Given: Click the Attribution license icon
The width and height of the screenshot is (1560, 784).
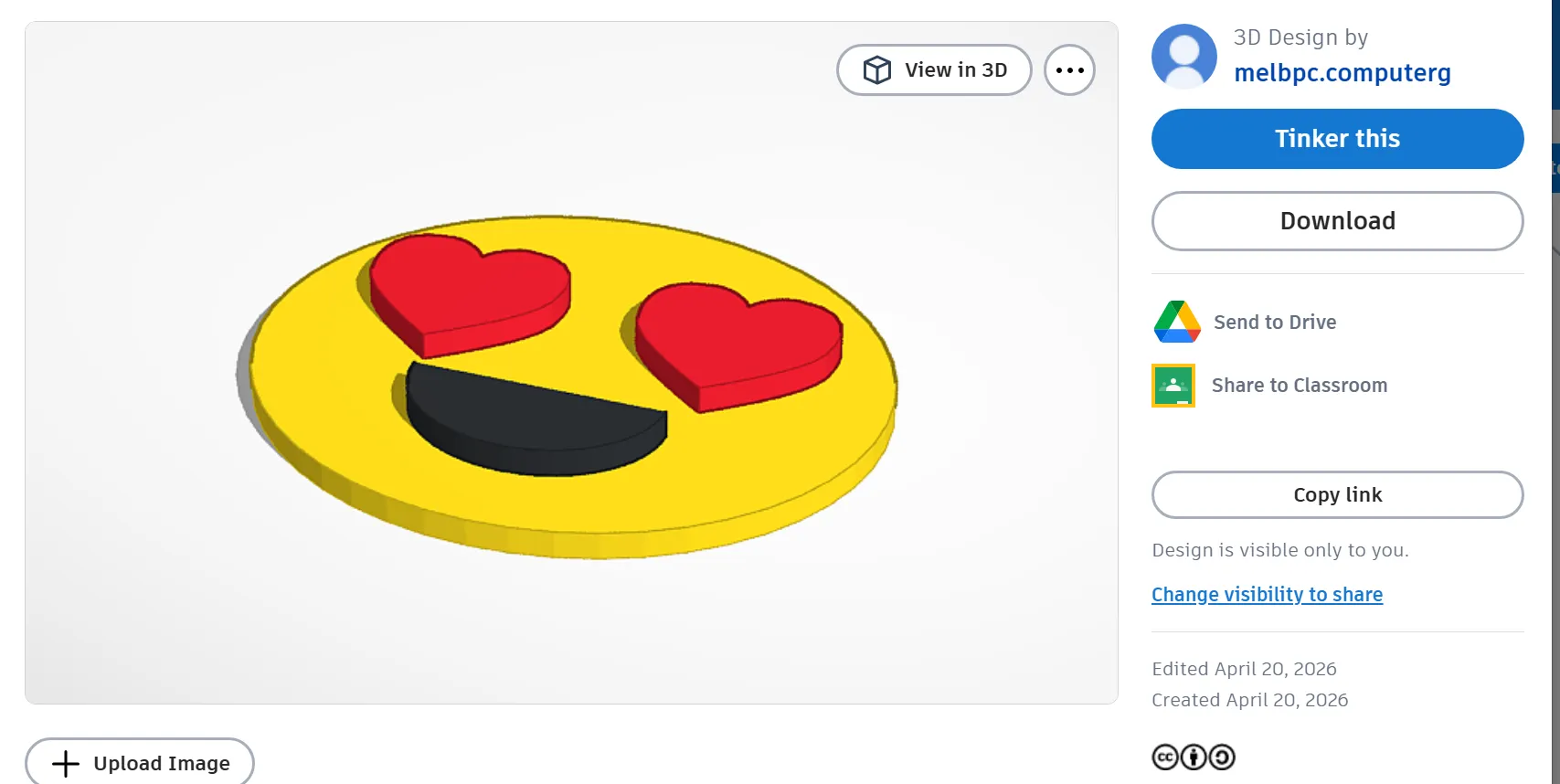Looking at the screenshot, I should coord(1194,757).
